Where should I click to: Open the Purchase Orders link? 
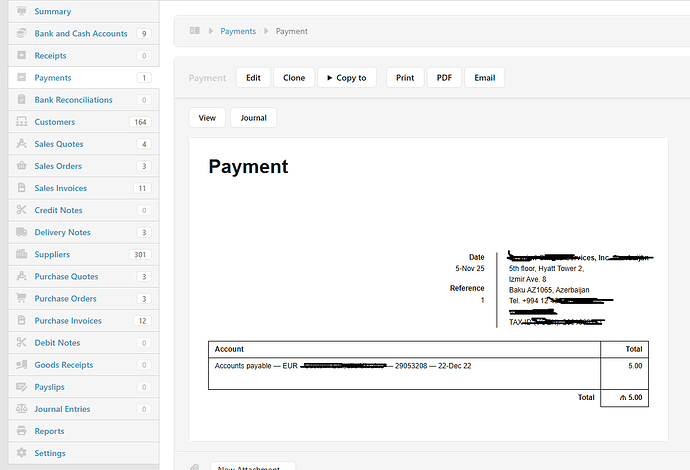[65, 298]
